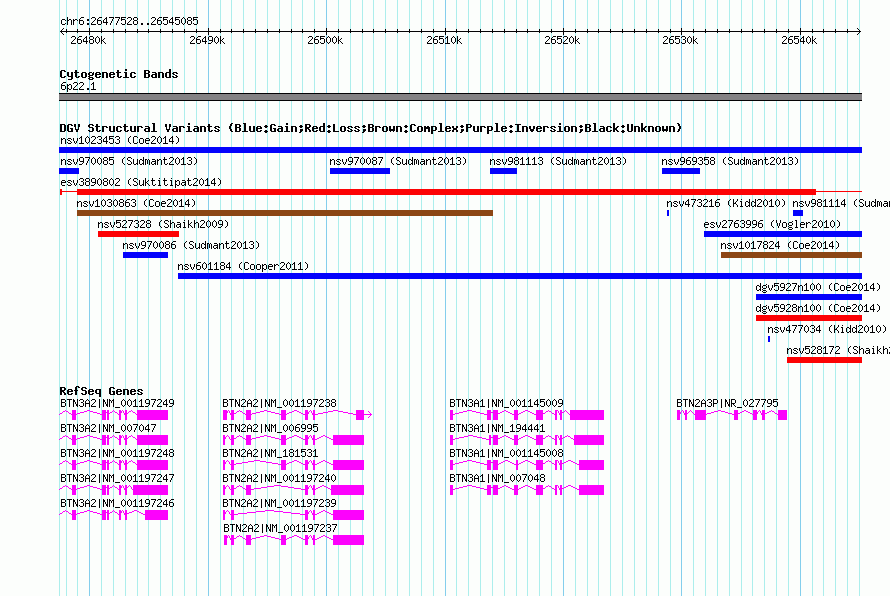The height and width of the screenshot is (596, 890).
Task: Select nsv970086 (Sudmant2013) variant label
Action: 191,245
